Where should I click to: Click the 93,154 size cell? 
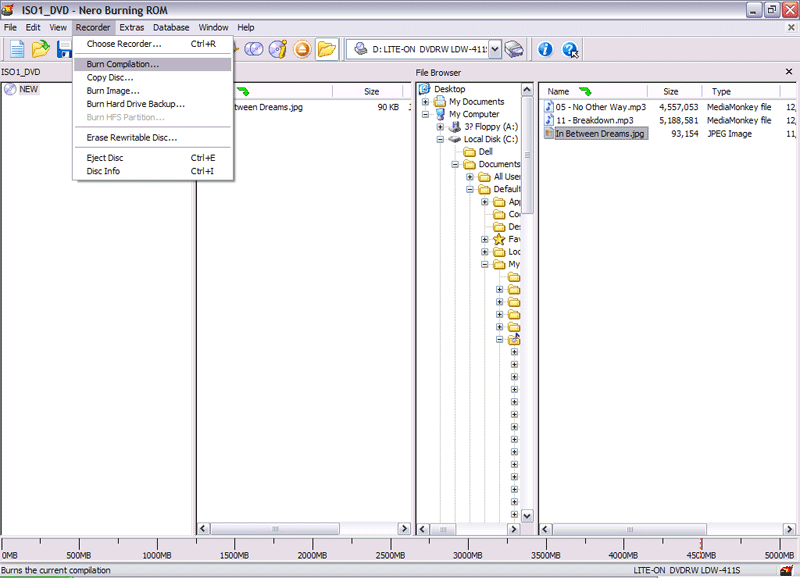(685, 134)
